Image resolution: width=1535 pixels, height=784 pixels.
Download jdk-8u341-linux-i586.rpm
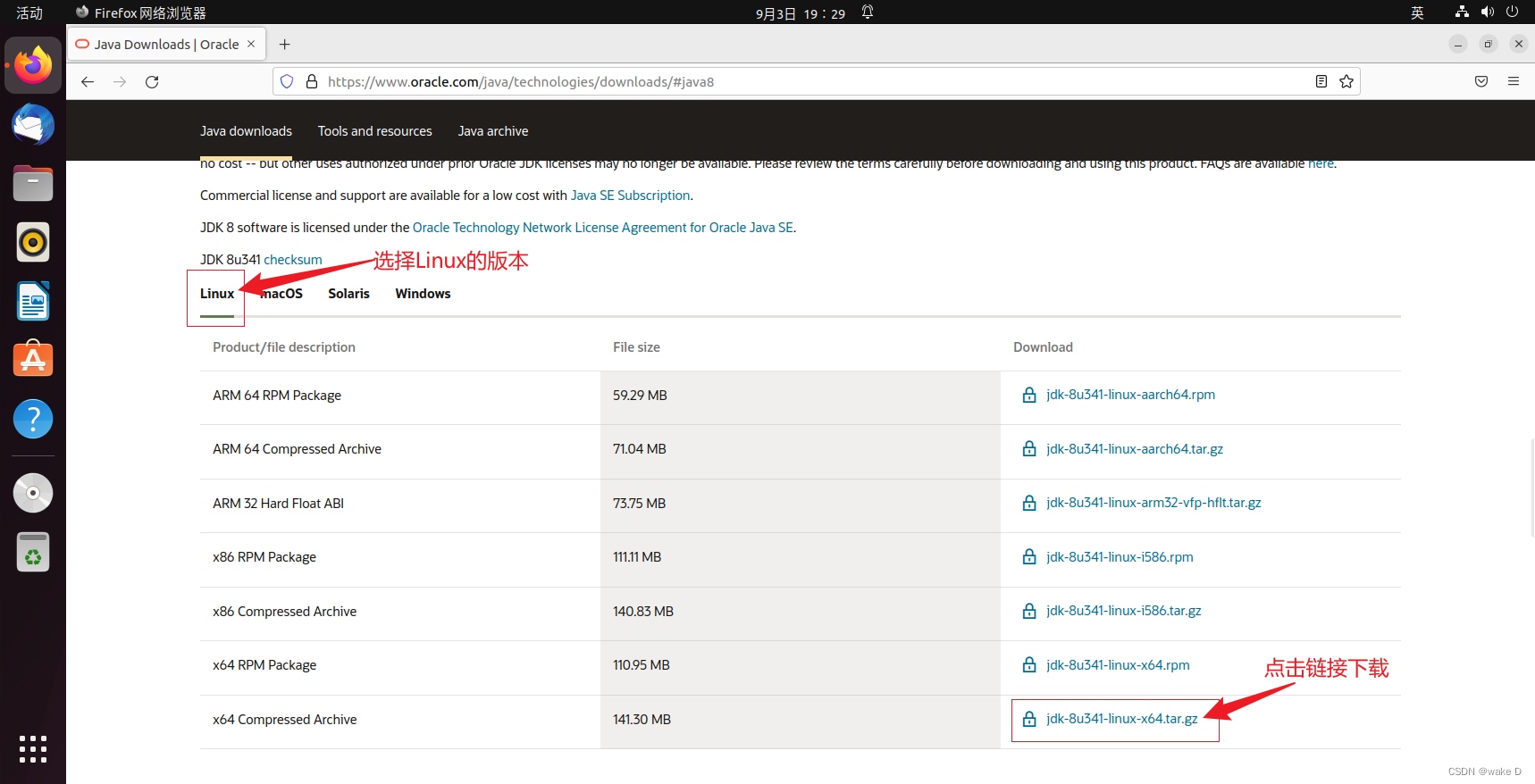[1120, 557]
